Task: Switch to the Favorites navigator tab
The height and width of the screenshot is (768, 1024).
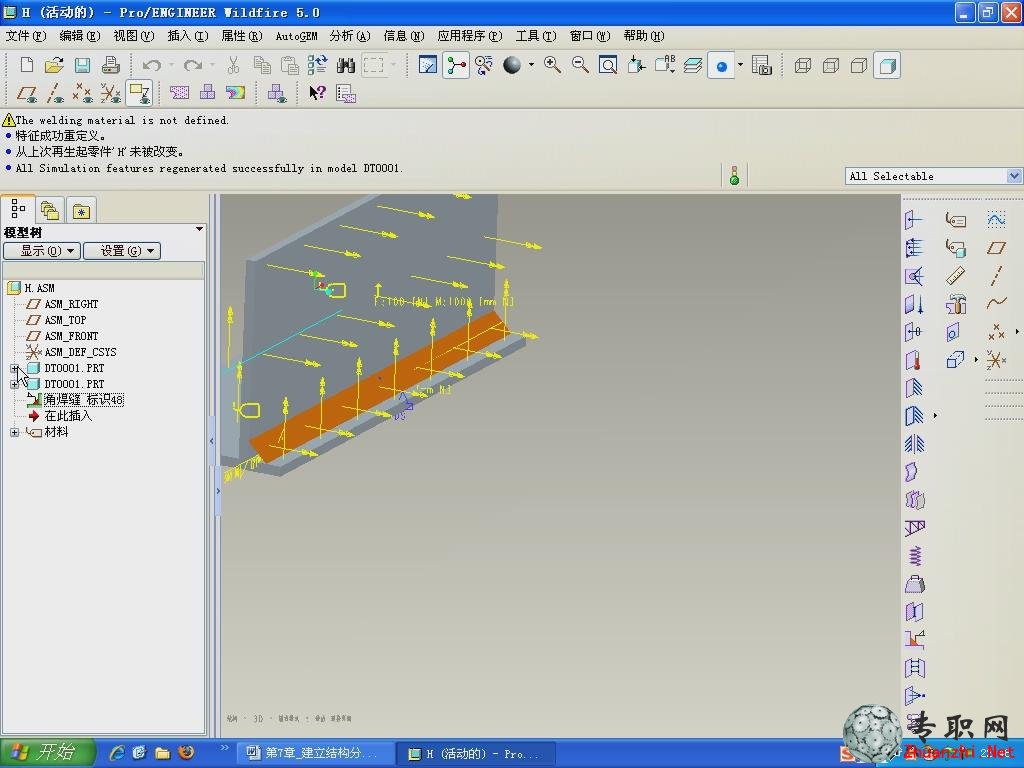Action: [81, 211]
